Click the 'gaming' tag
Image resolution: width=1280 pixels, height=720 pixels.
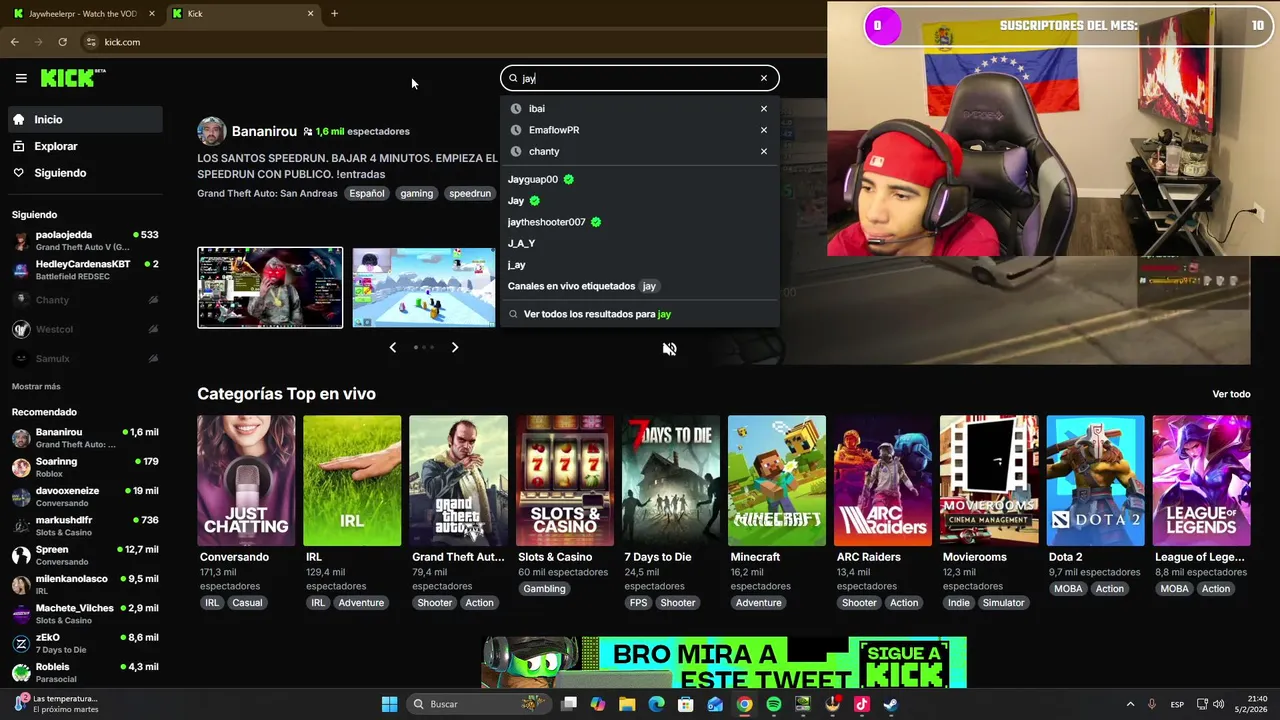417,194
